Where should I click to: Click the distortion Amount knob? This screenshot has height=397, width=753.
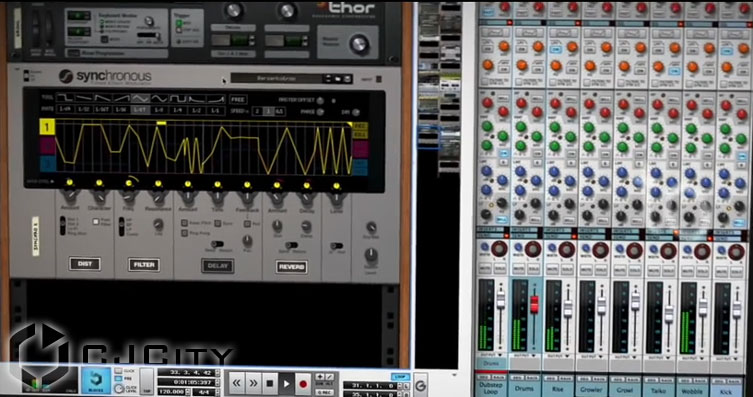click(x=70, y=195)
